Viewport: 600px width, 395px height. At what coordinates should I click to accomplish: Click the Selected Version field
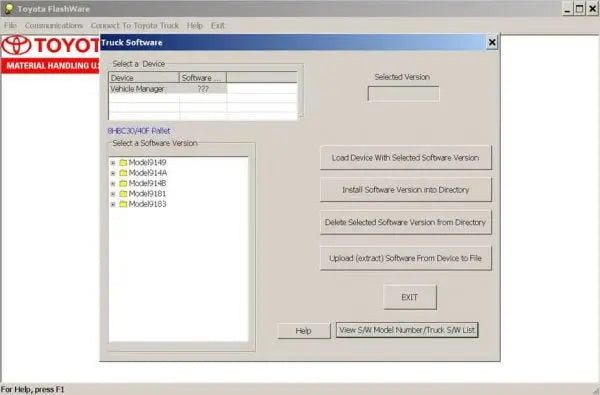pos(404,94)
